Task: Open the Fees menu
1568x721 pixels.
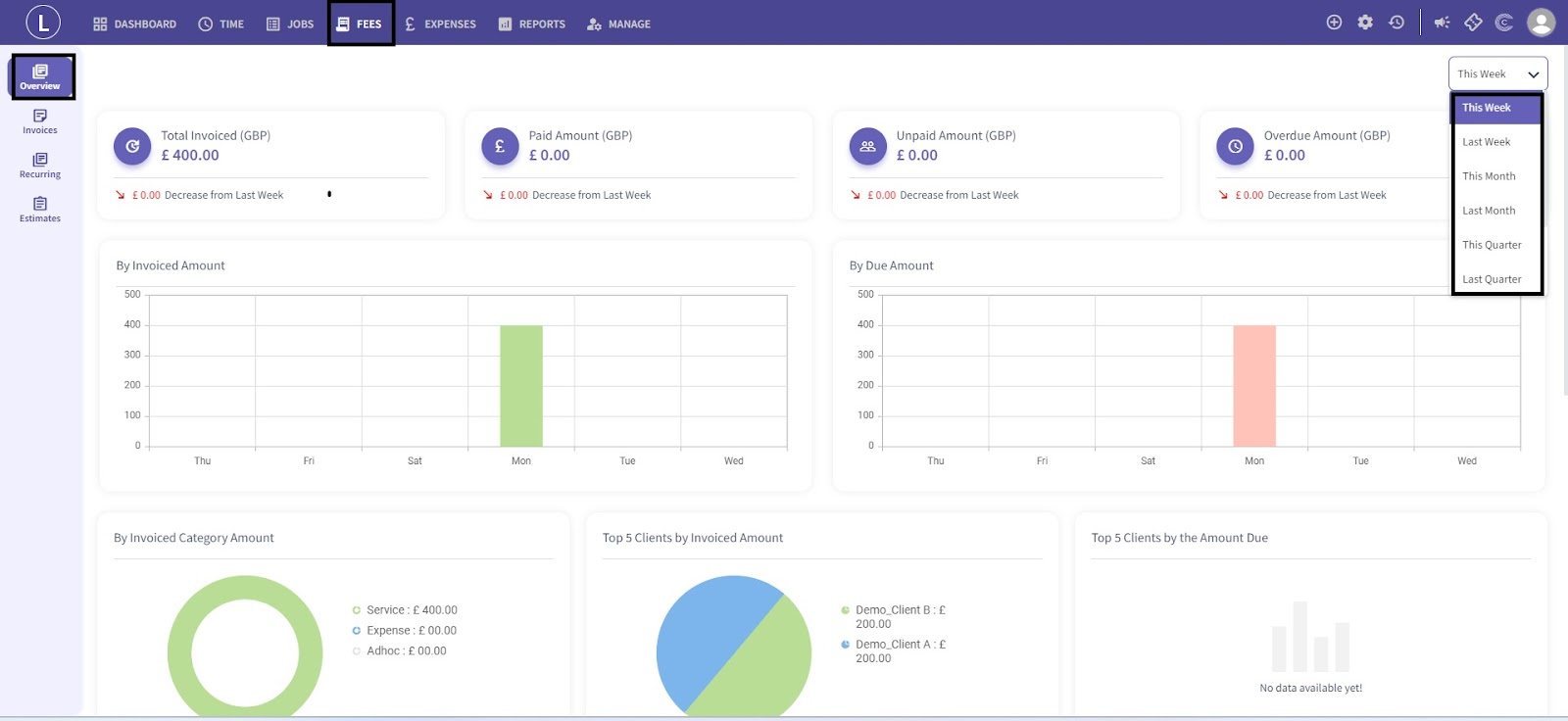Action: (360, 24)
